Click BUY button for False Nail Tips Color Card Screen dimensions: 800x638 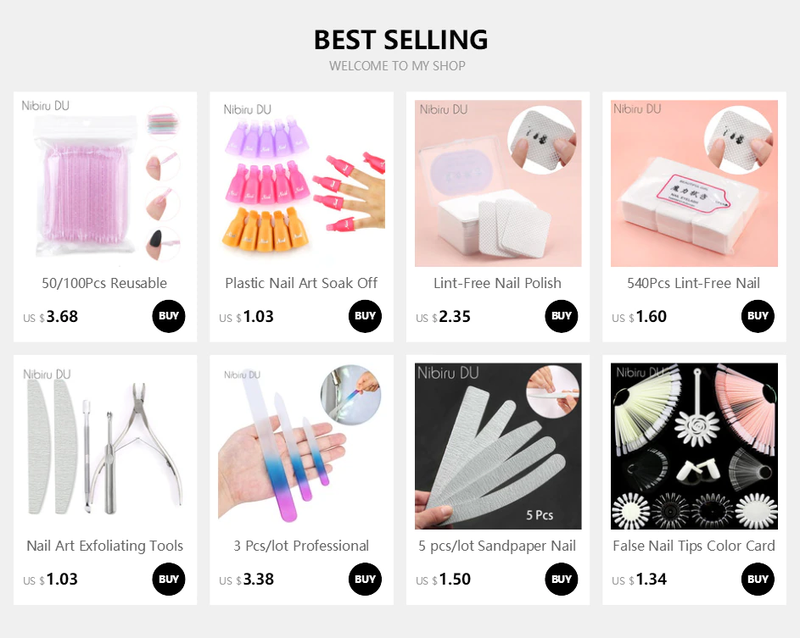point(757,579)
